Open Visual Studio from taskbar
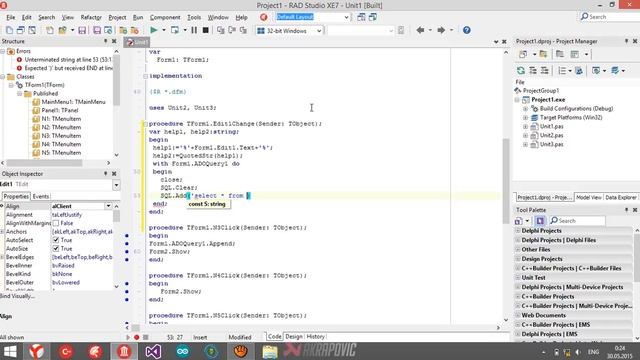The image size is (640, 360). click(x=153, y=351)
